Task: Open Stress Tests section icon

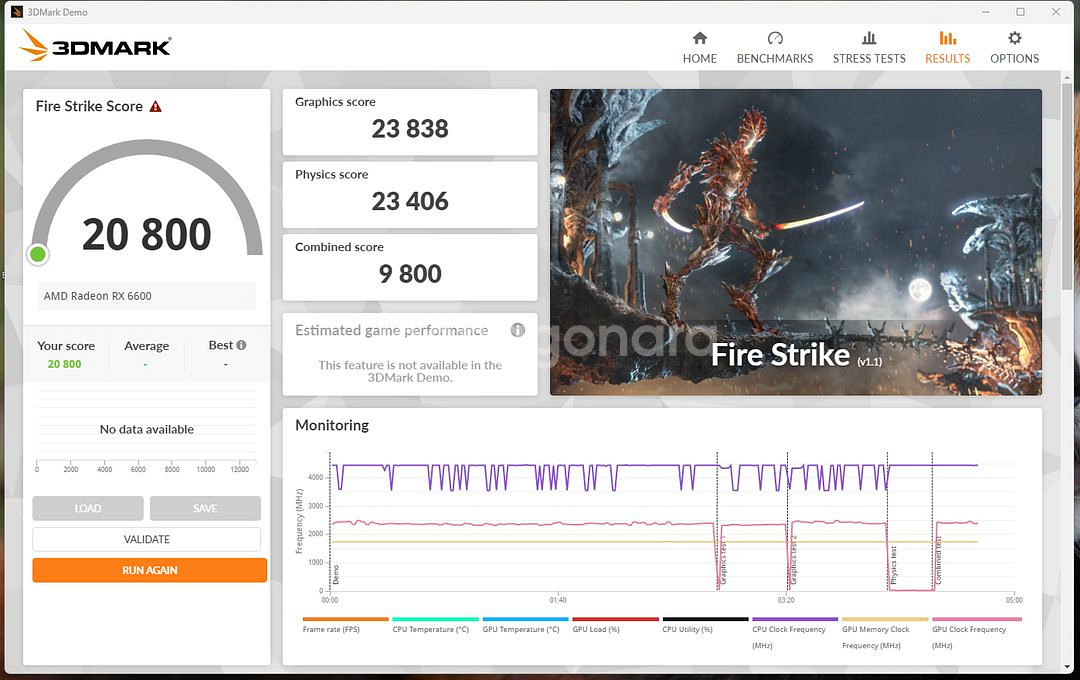Action: click(869, 39)
